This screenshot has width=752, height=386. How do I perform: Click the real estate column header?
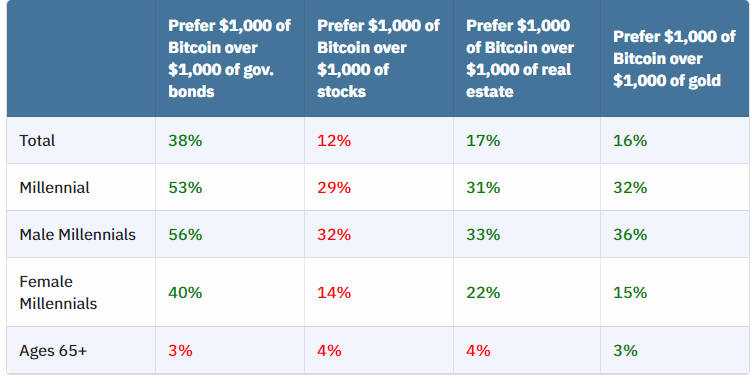[x=520, y=58]
